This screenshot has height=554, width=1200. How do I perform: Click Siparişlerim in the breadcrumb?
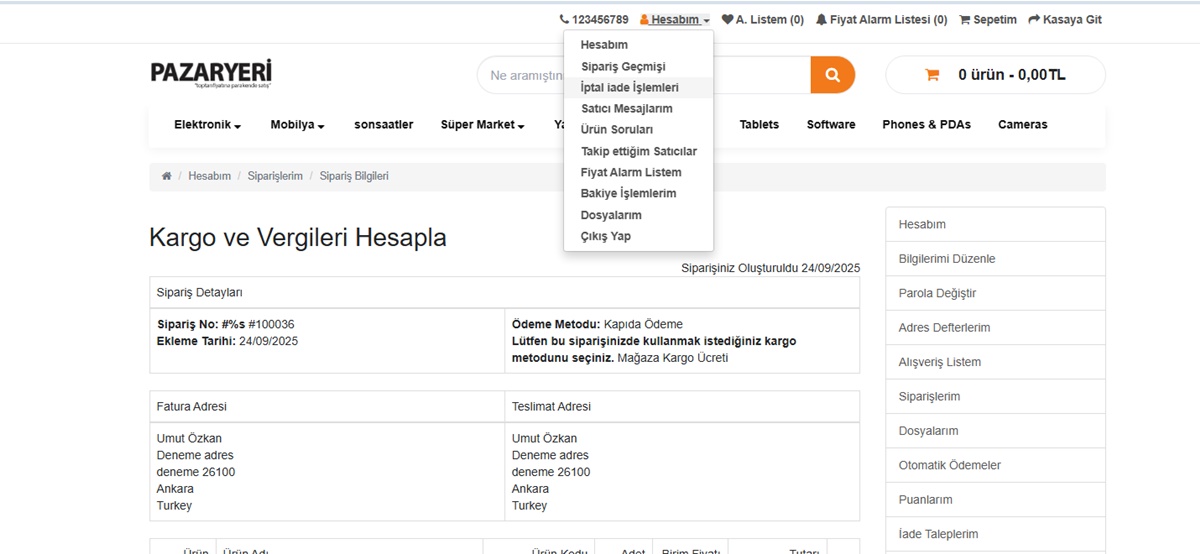pos(275,176)
